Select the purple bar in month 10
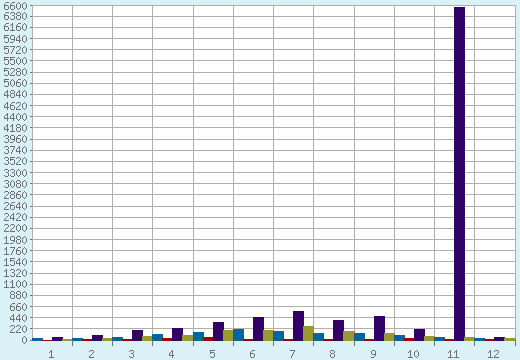 click(x=419, y=335)
